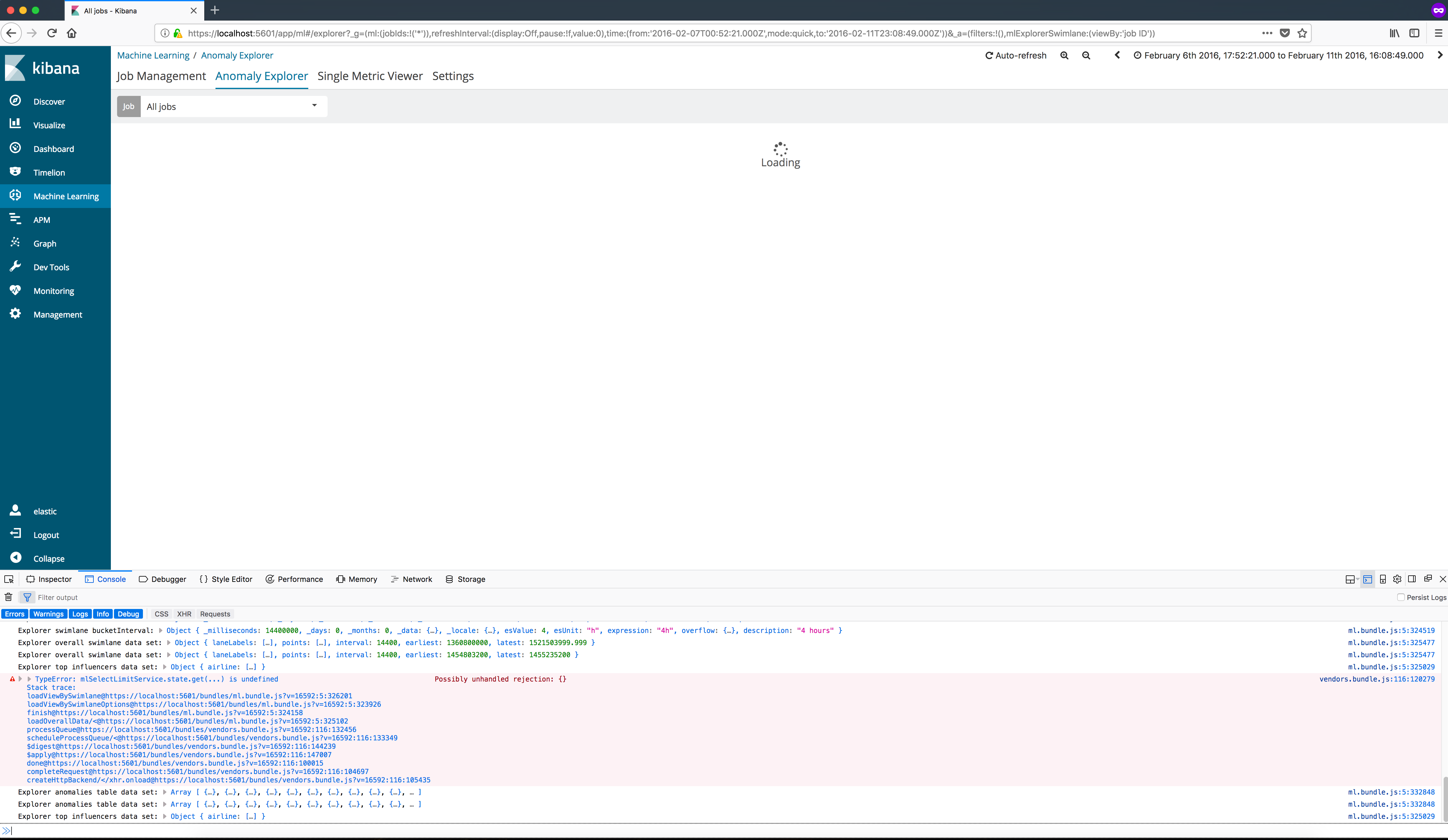Toggle the Errors filter in console
Image resolution: width=1448 pixels, height=840 pixels.
click(x=14, y=614)
